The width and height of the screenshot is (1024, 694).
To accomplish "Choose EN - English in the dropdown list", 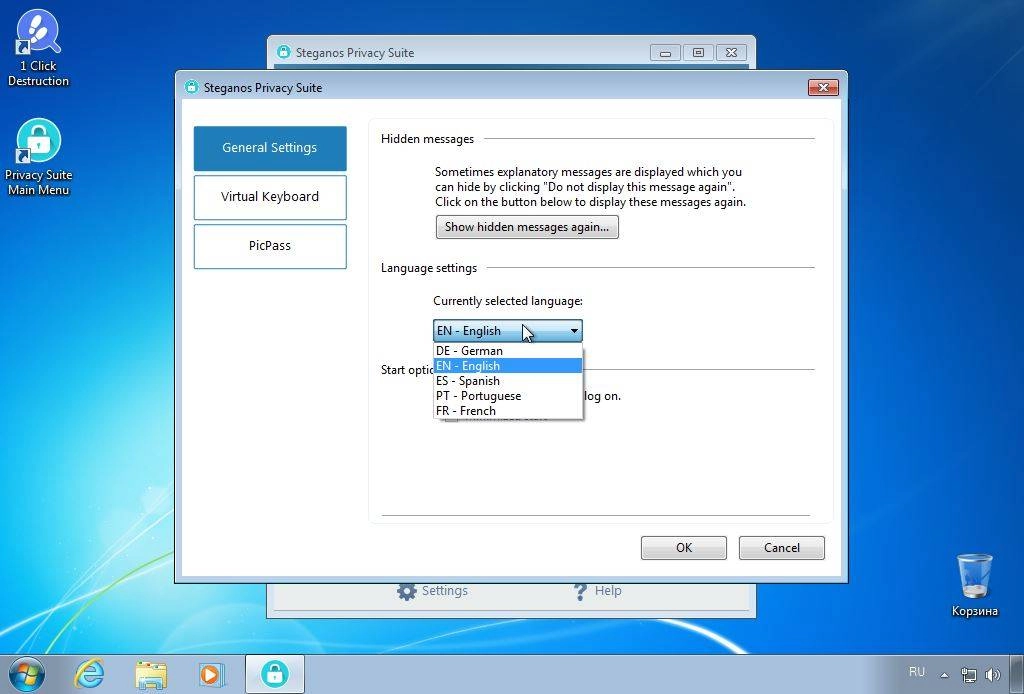I will (x=508, y=366).
